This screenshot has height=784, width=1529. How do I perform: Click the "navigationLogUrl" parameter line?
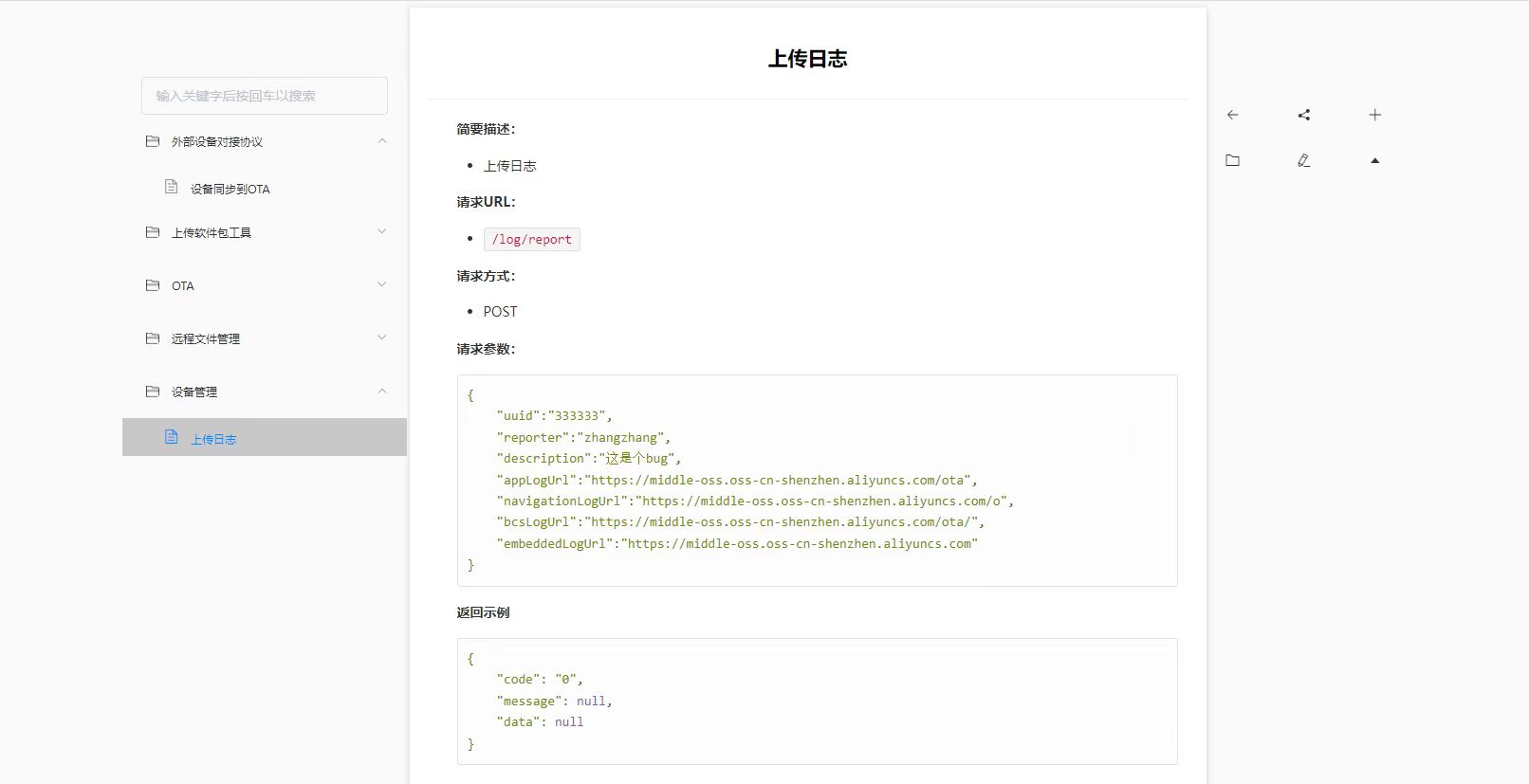(x=755, y=501)
